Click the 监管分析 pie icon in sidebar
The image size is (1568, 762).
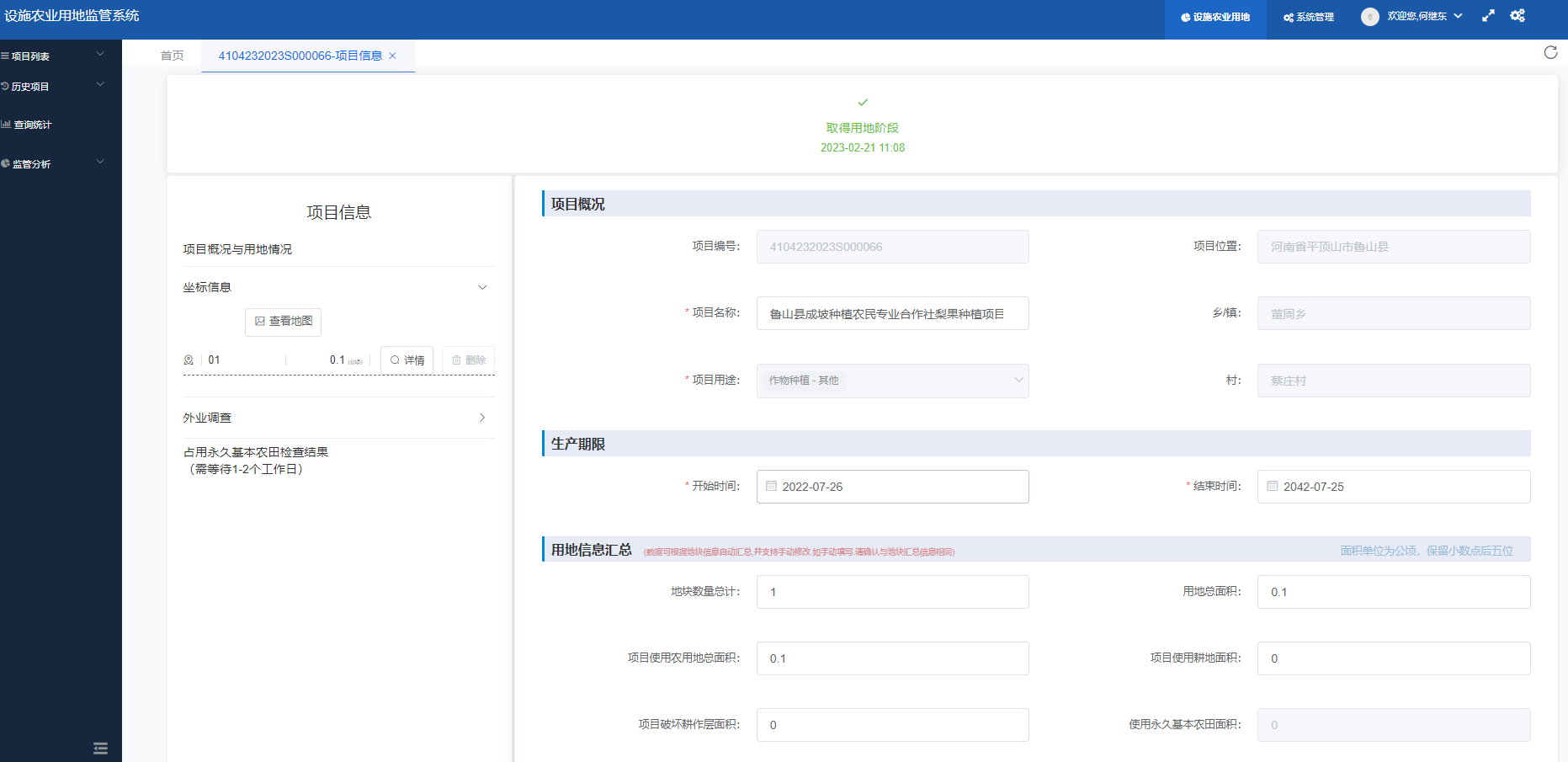coord(6,163)
